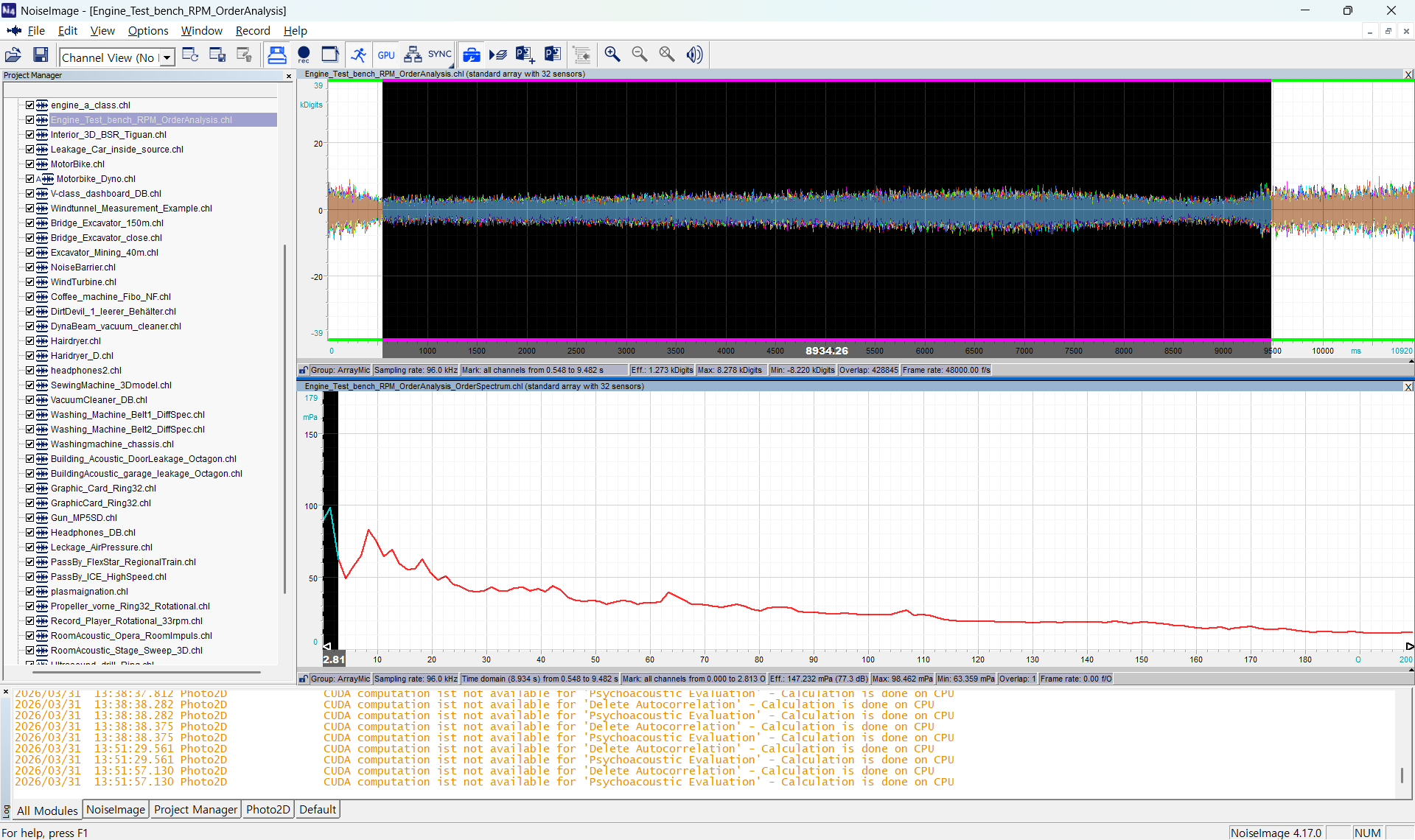Click the lock icon in time signal status bar

coord(303,370)
